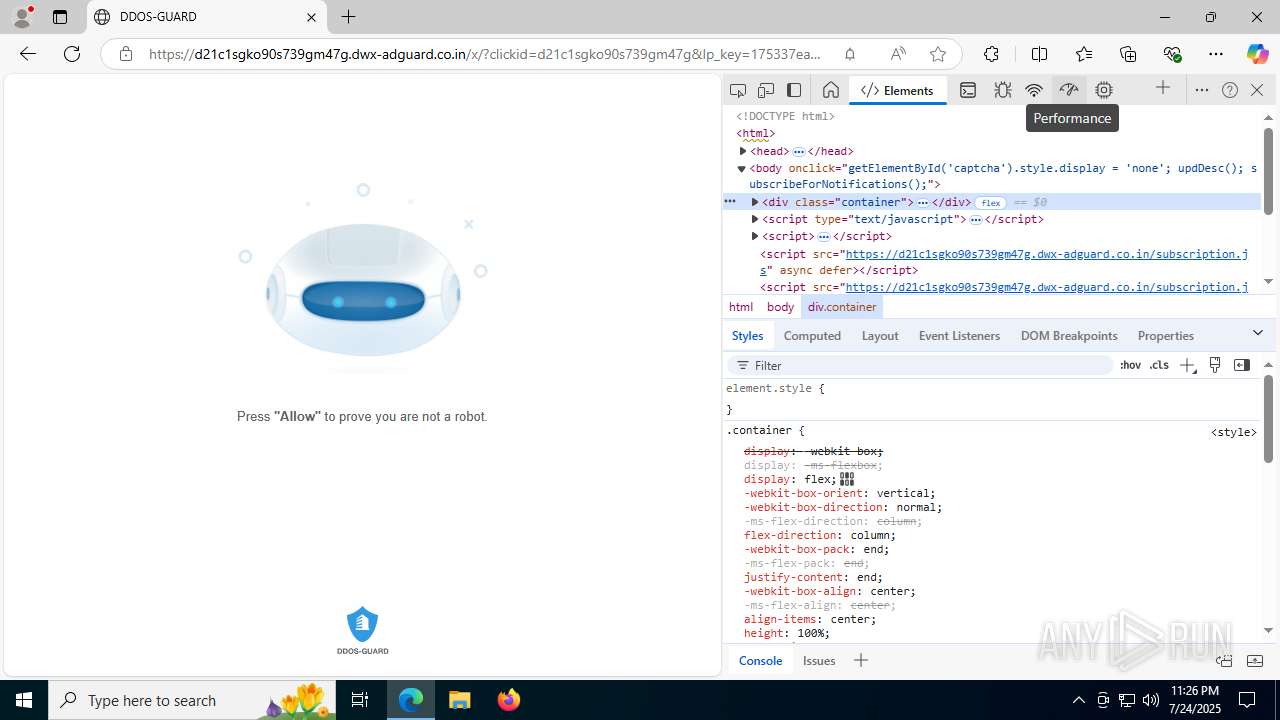Image resolution: width=1280 pixels, height=720 pixels.
Task: Select html in the breadcrumb bar
Action: 741,307
